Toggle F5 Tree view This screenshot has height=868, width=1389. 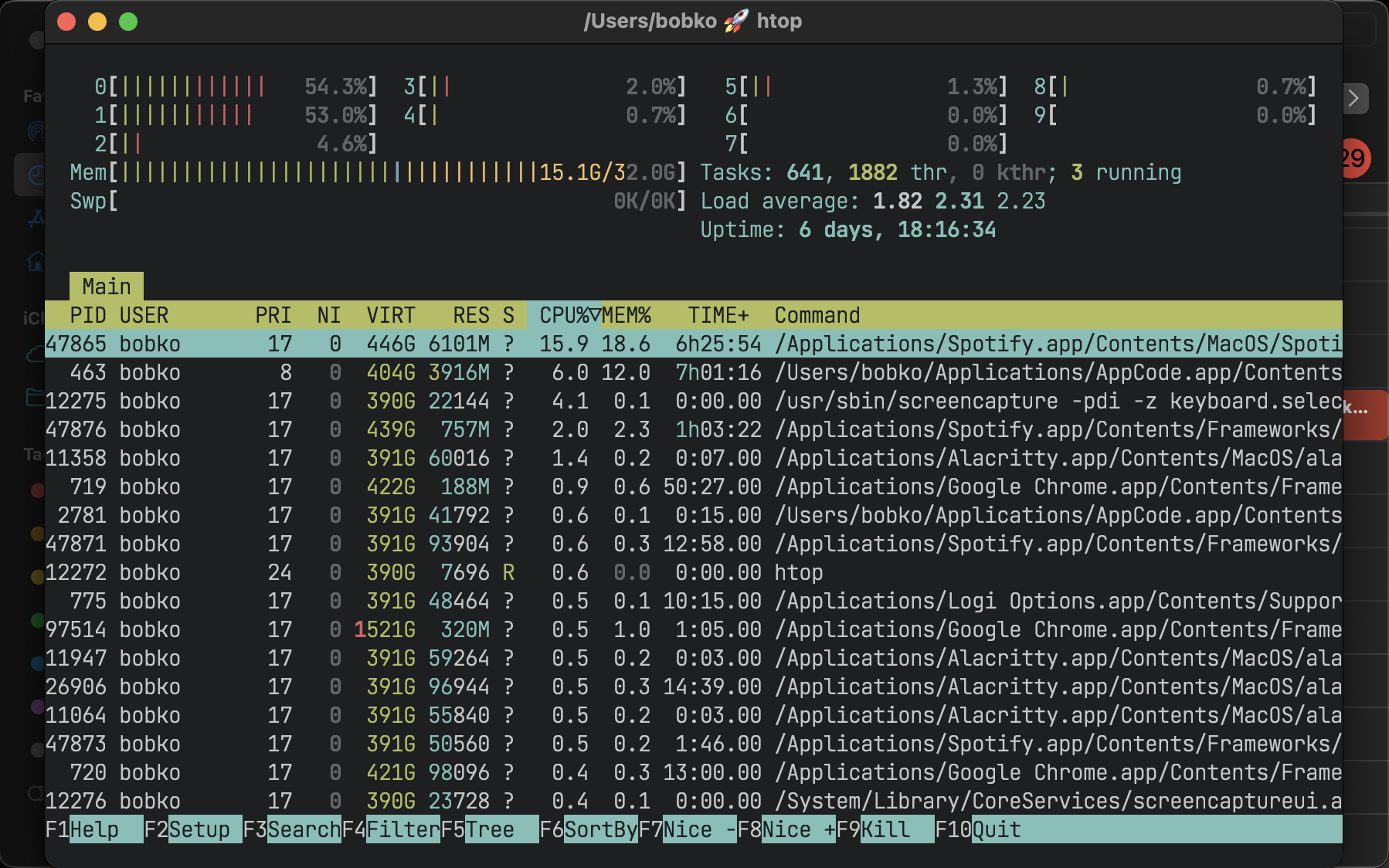pyautogui.click(x=490, y=829)
